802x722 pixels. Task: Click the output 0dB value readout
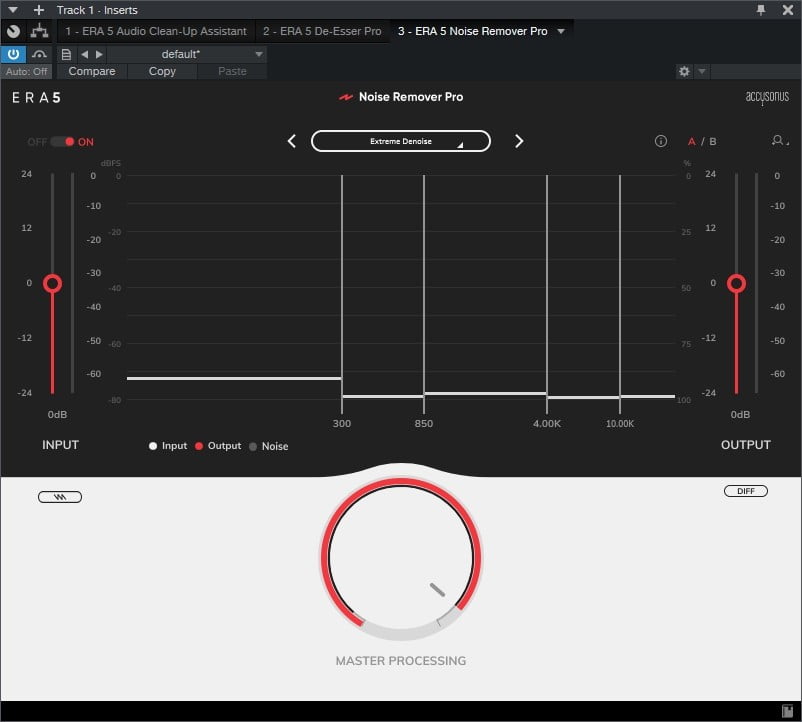pos(740,414)
